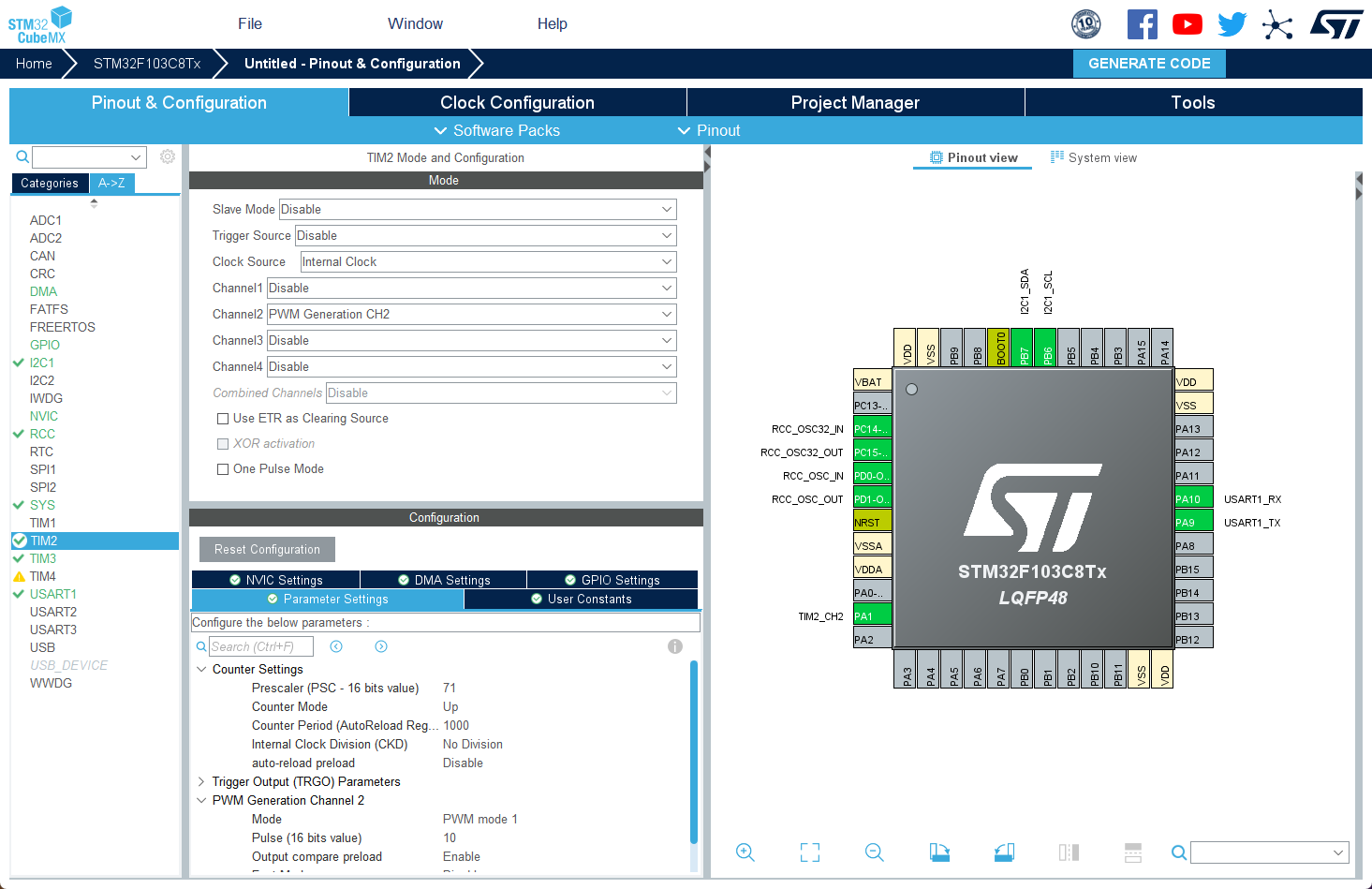
Task: Click the settings gear beside category search
Action: [x=168, y=157]
